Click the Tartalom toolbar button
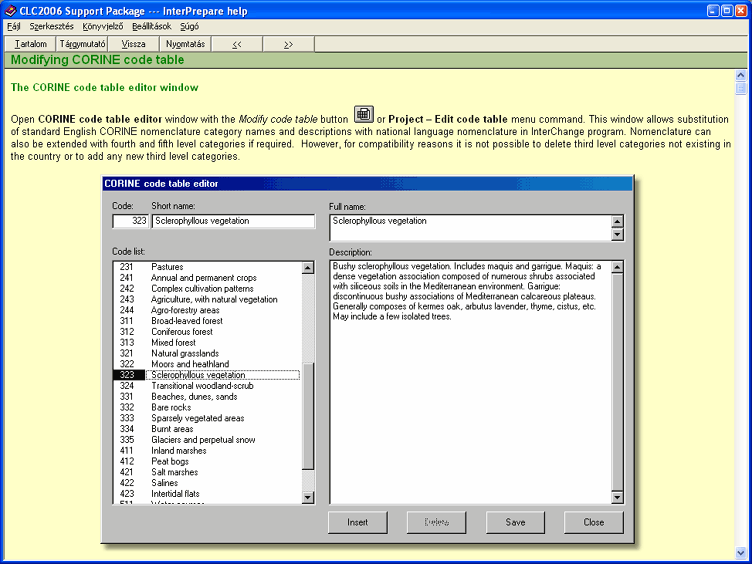 tap(30, 44)
